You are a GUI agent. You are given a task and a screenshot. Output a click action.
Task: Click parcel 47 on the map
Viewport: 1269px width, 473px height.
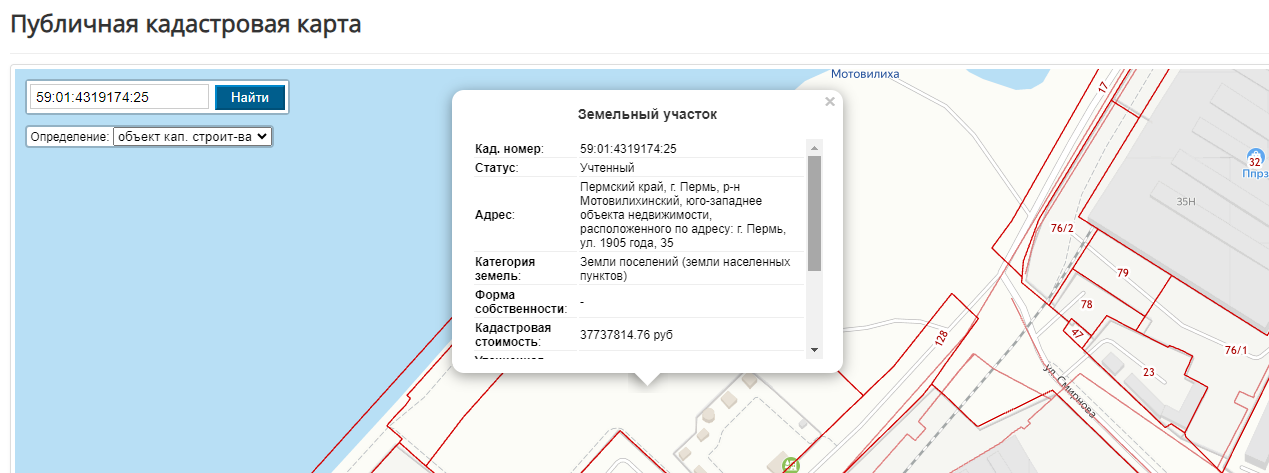point(1077,334)
